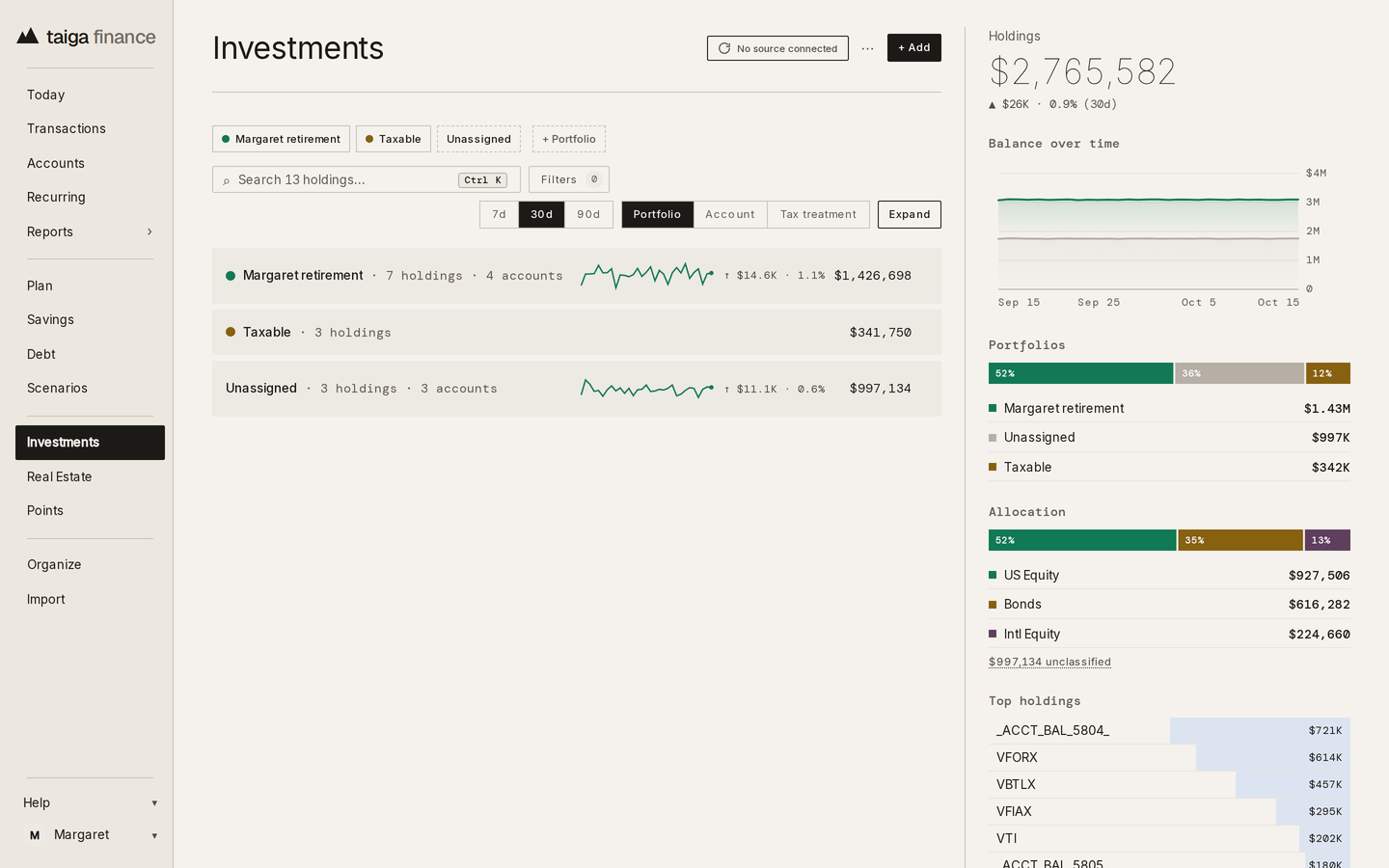1389x868 pixels.
Task: Group holdings by Portfolio tab
Action: pyautogui.click(x=657, y=214)
